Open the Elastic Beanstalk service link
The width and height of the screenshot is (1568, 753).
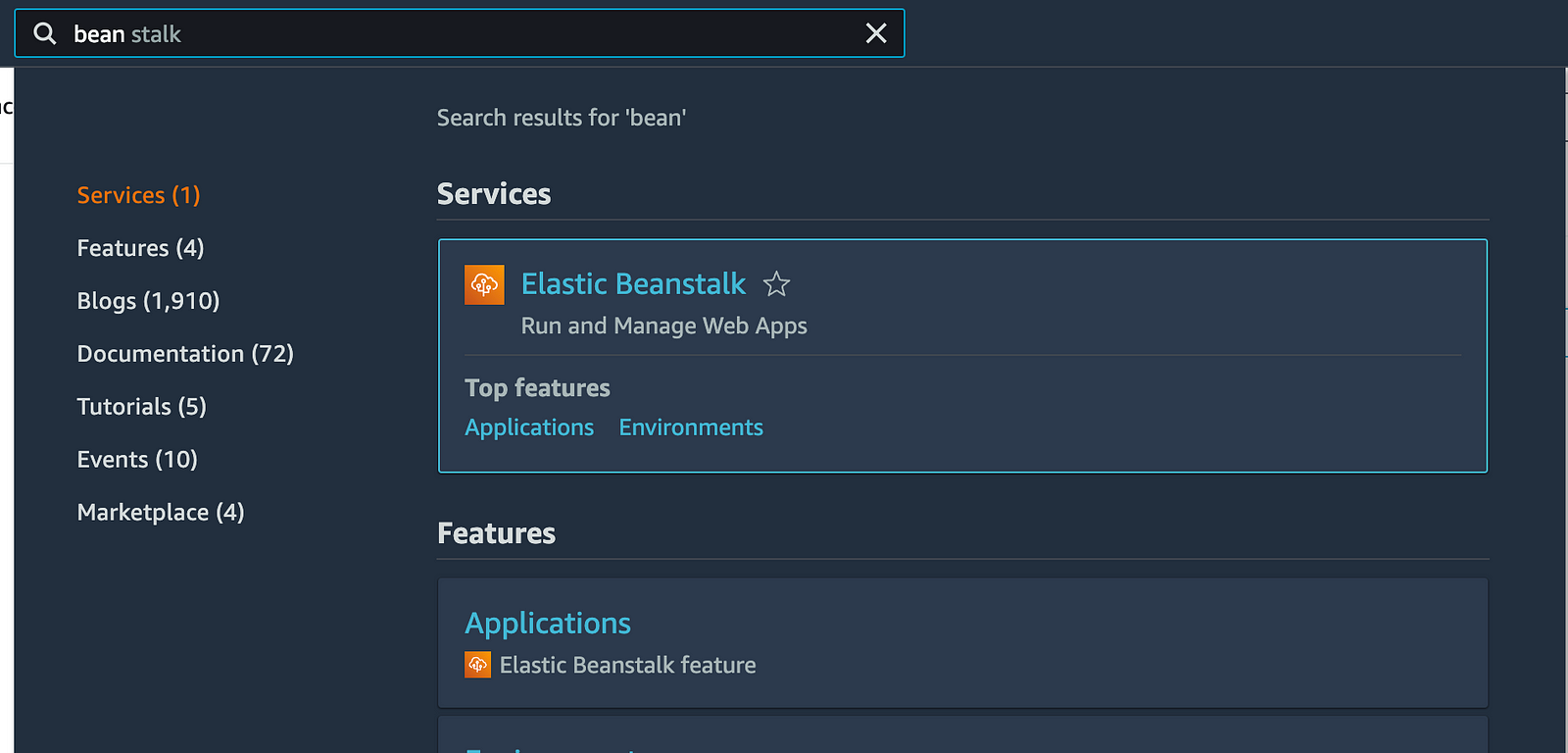[633, 284]
